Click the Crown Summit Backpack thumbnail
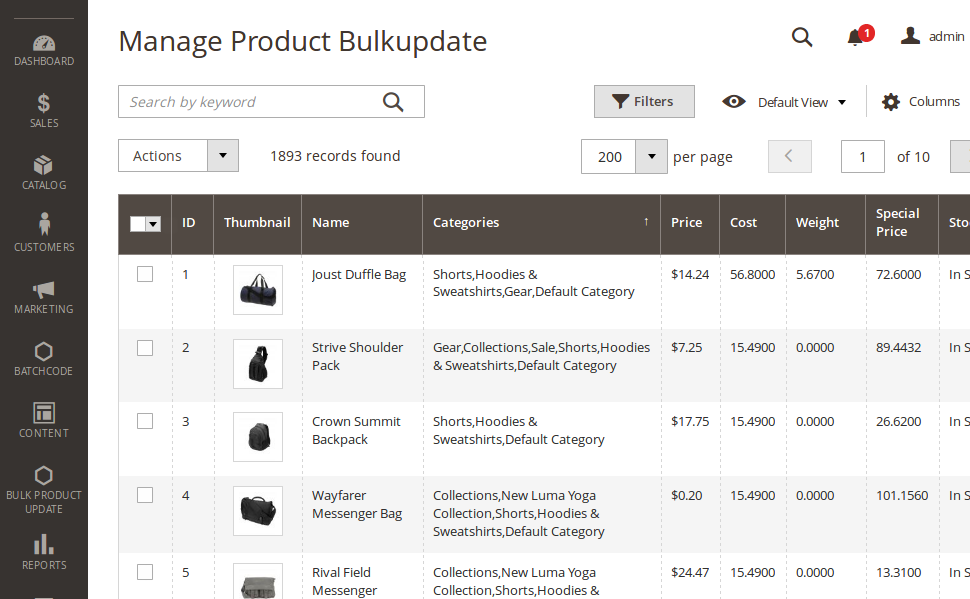970x599 pixels. click(257, 437)
